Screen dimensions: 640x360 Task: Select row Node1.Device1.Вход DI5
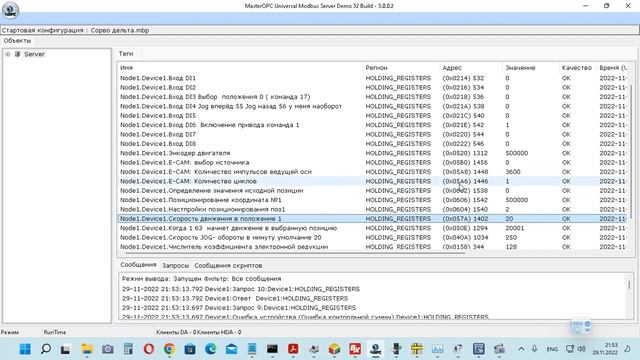(x=373, y=116)
